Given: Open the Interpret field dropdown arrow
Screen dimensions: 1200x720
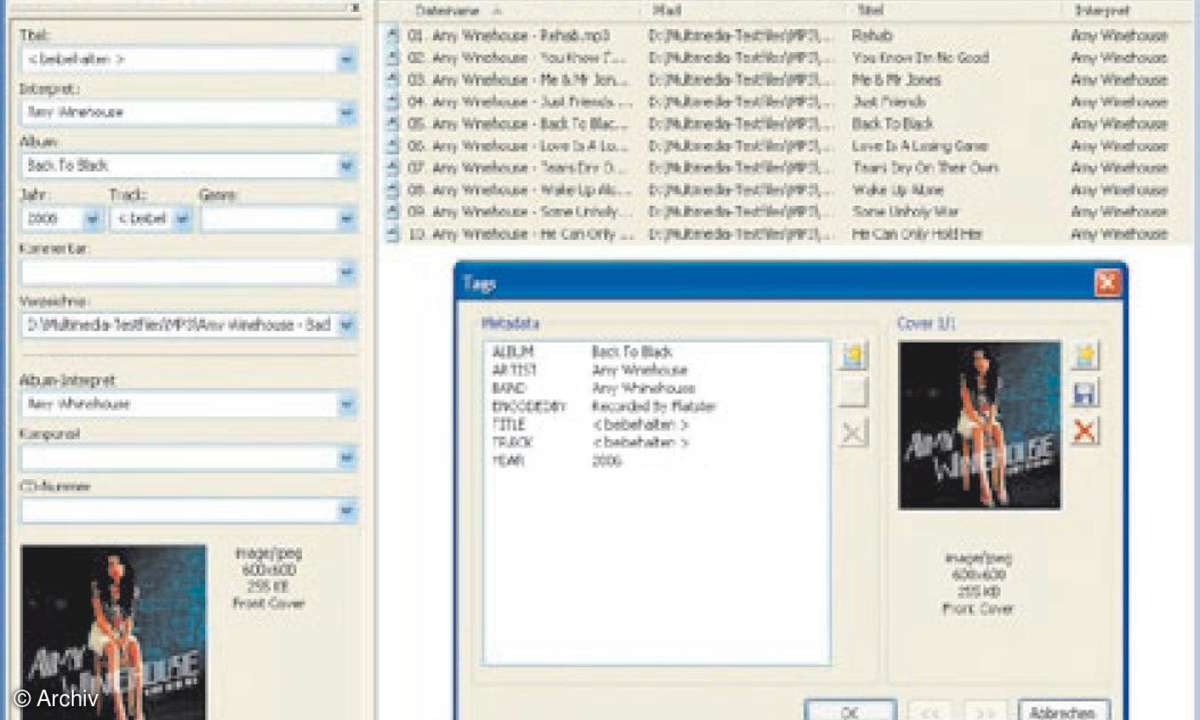Looking at the screenshot, I should [346, 112].
